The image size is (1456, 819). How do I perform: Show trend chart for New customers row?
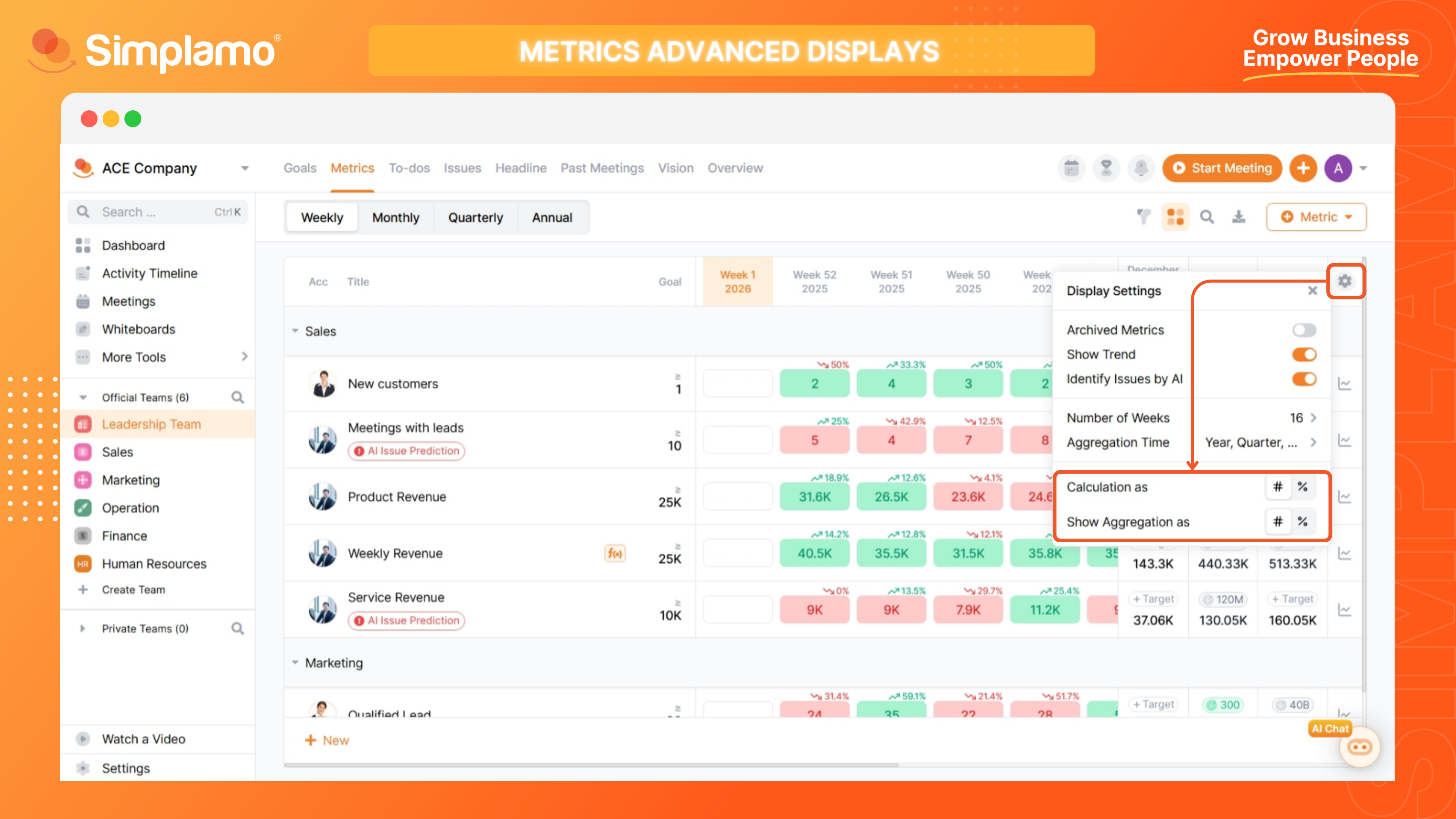(x=1345, y=384)
